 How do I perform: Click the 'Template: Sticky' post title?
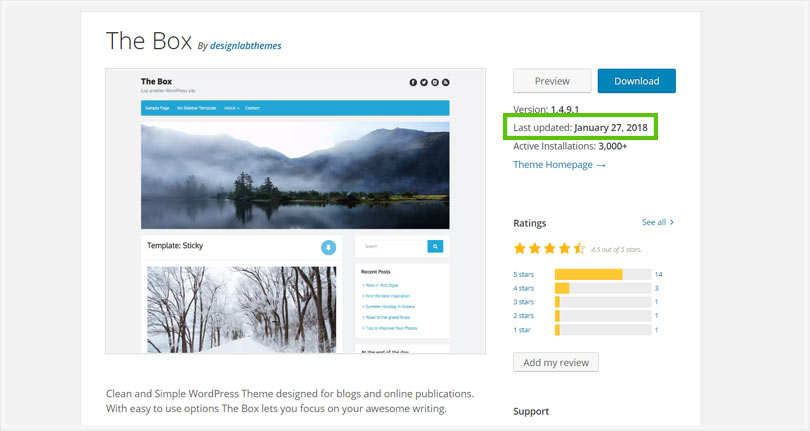[175, 245]
